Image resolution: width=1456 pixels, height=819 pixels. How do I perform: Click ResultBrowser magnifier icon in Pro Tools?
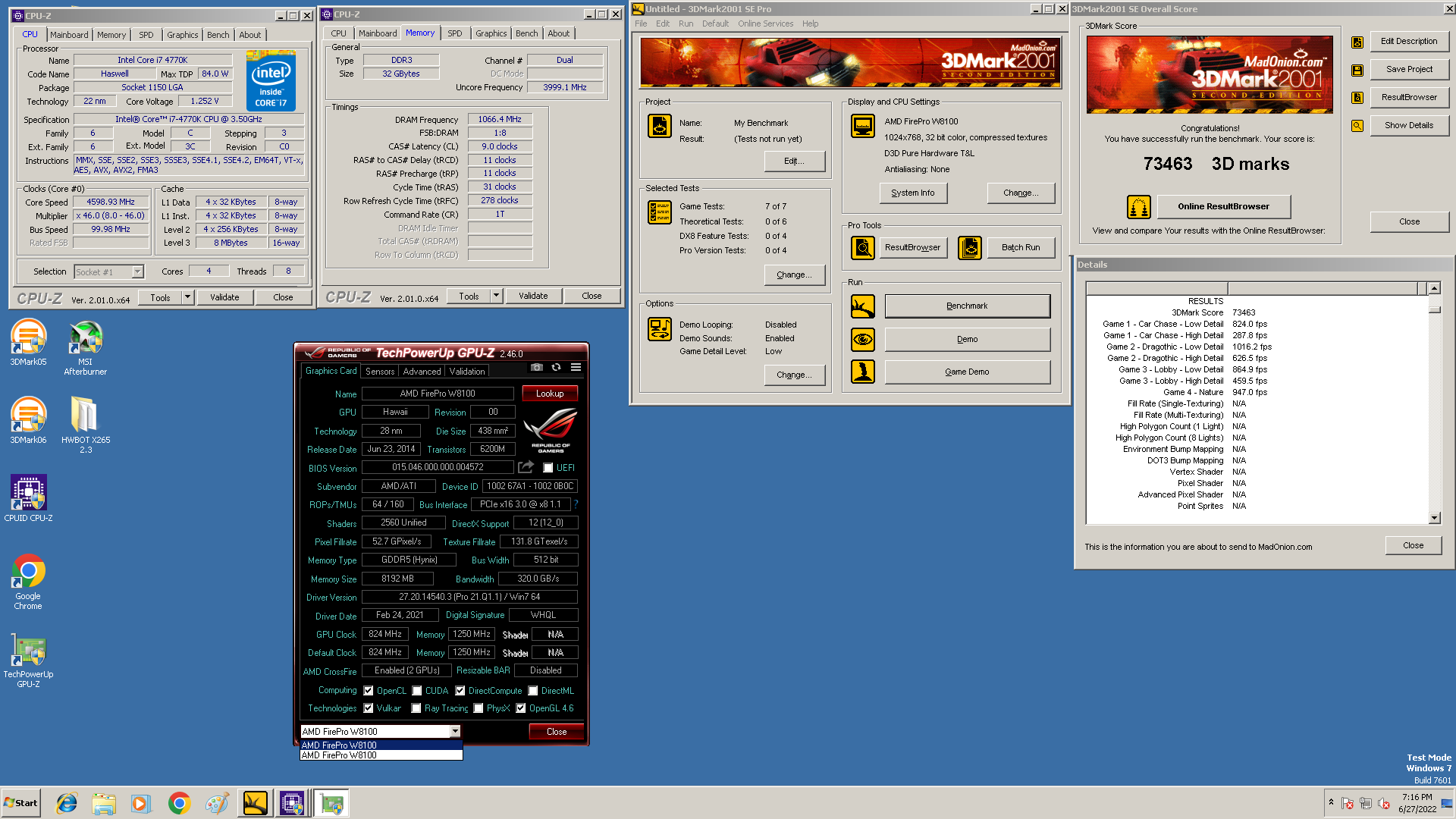(862, 247)
